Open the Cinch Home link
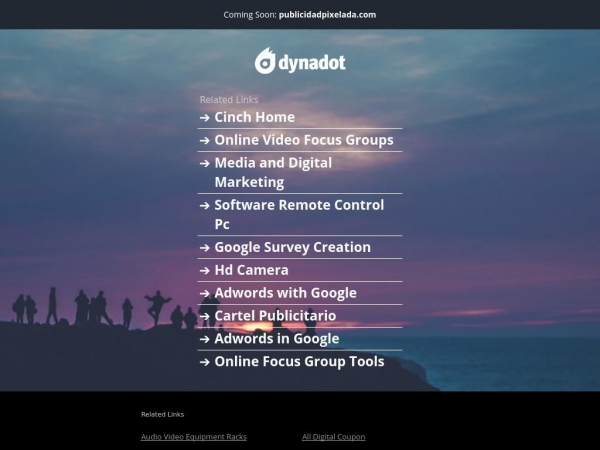The height and width of the screenshot is (450, 600). 254,117
